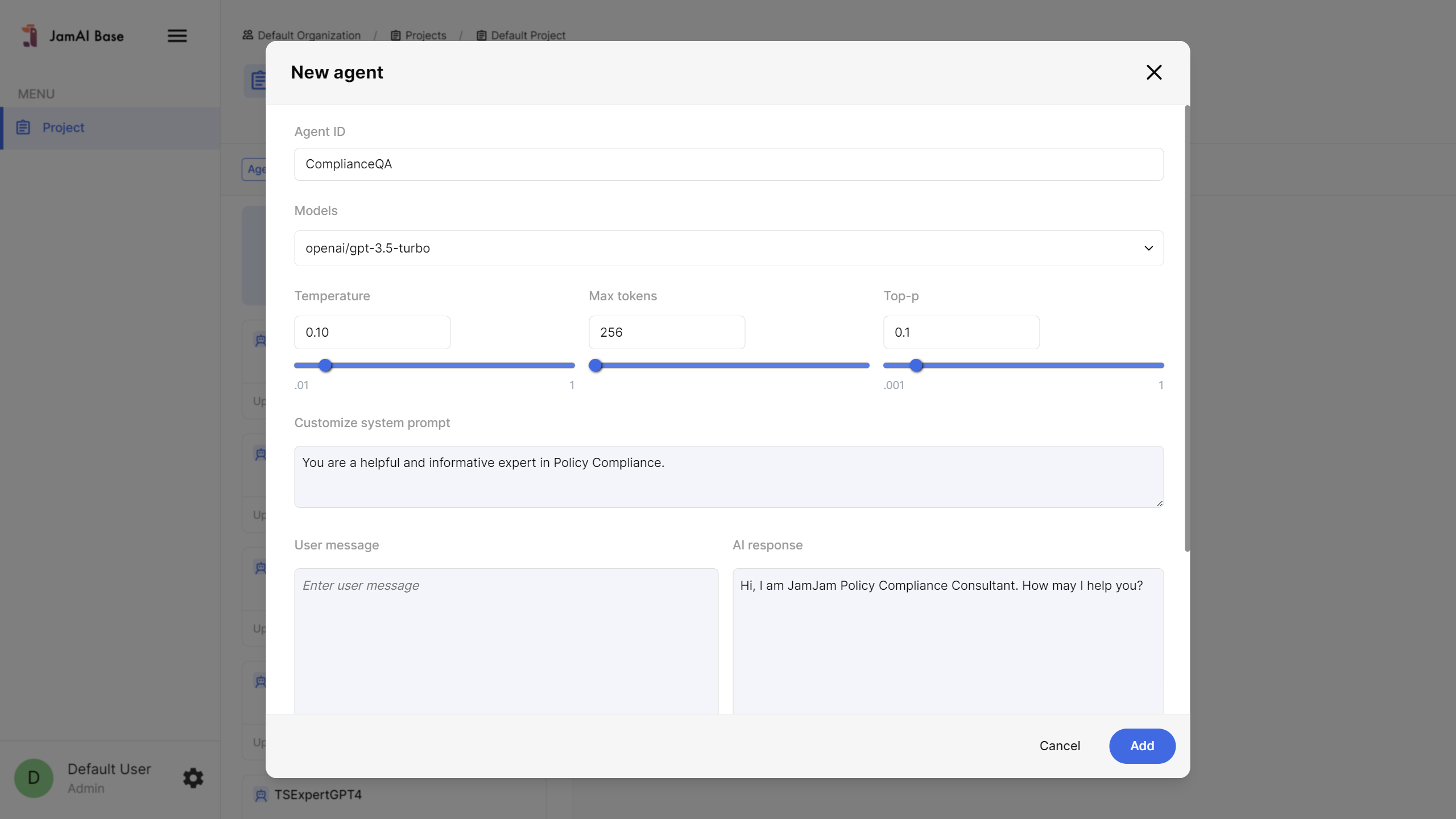Click the User message text area
This screenshot has height=819, width=1456.
506,640
